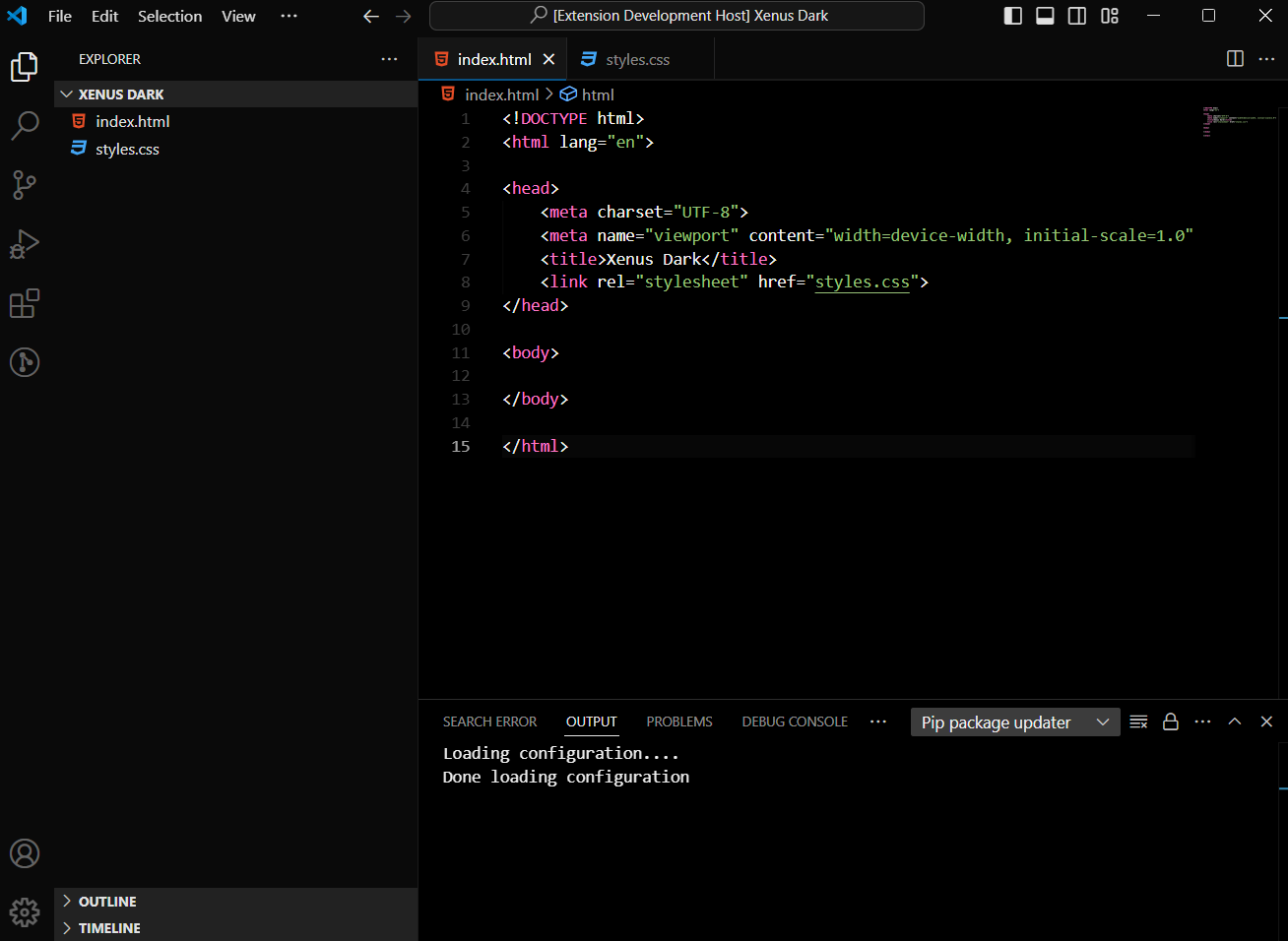The height and width of the screenshot is (941, 1288).
Task: Click the meta charset line
Action: (x=644, y=212)
